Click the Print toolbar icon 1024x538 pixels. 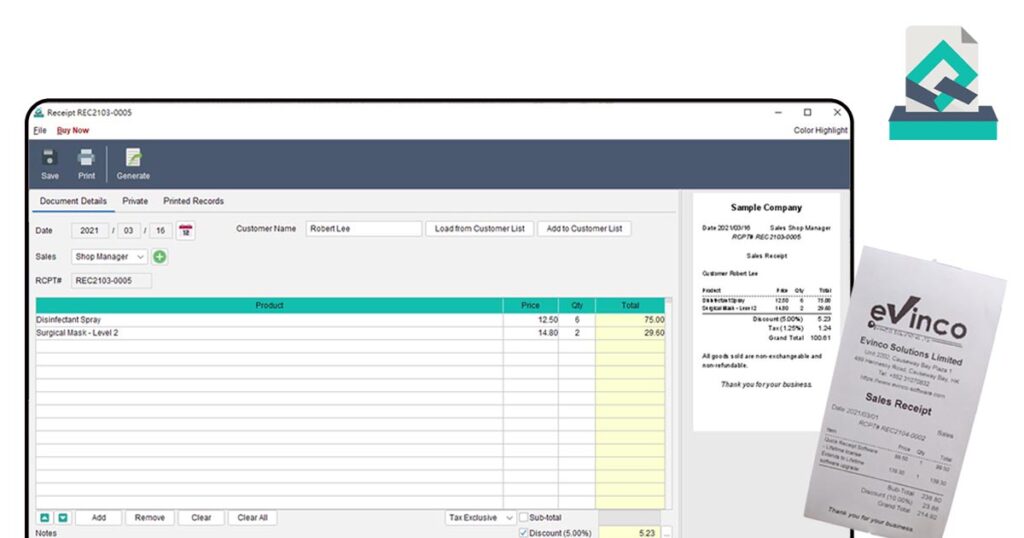(x=86, y=164)
